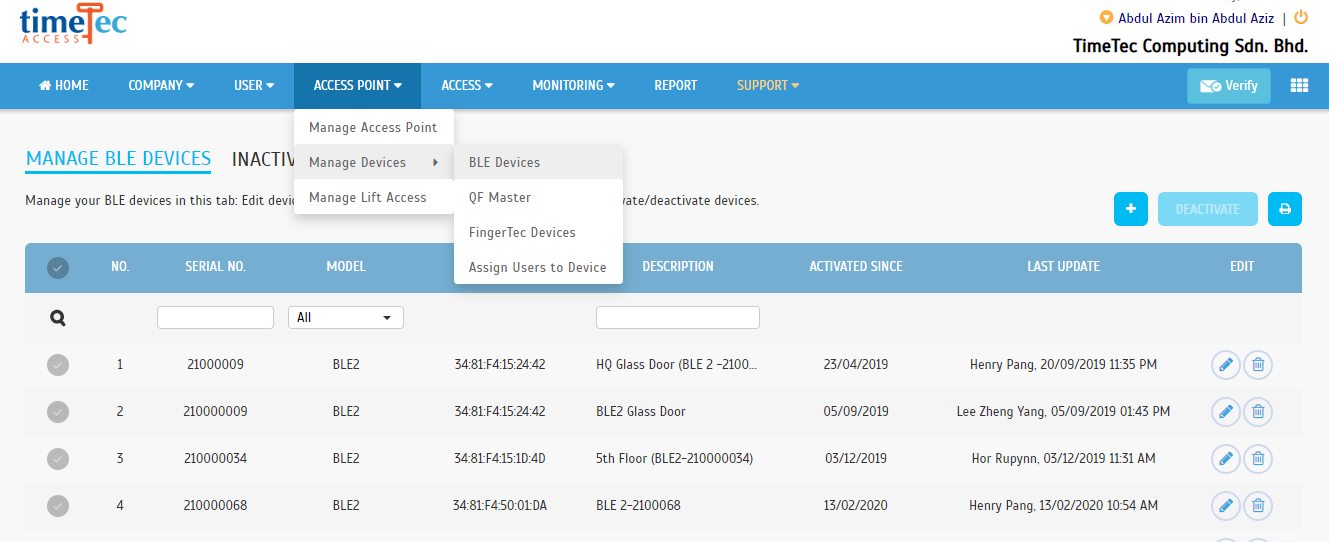Toggle the select-all checkbox in table header
The width and height of the screenshot is (1329, 542).
point(58,267)
